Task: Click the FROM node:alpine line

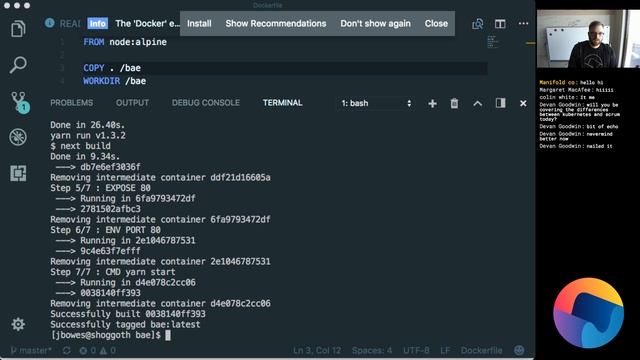Action: point(125,42)
